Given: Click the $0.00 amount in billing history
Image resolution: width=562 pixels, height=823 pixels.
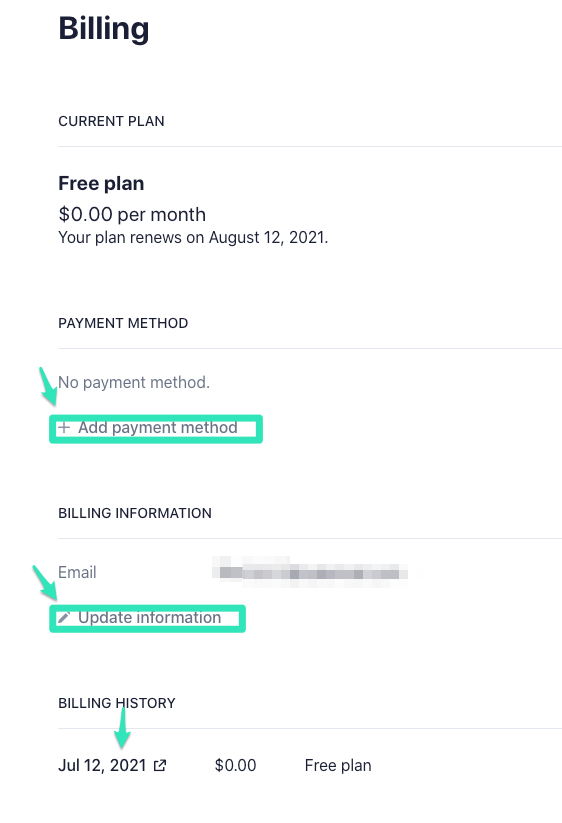Looking at the screenshot, I should tap(236, 765).
